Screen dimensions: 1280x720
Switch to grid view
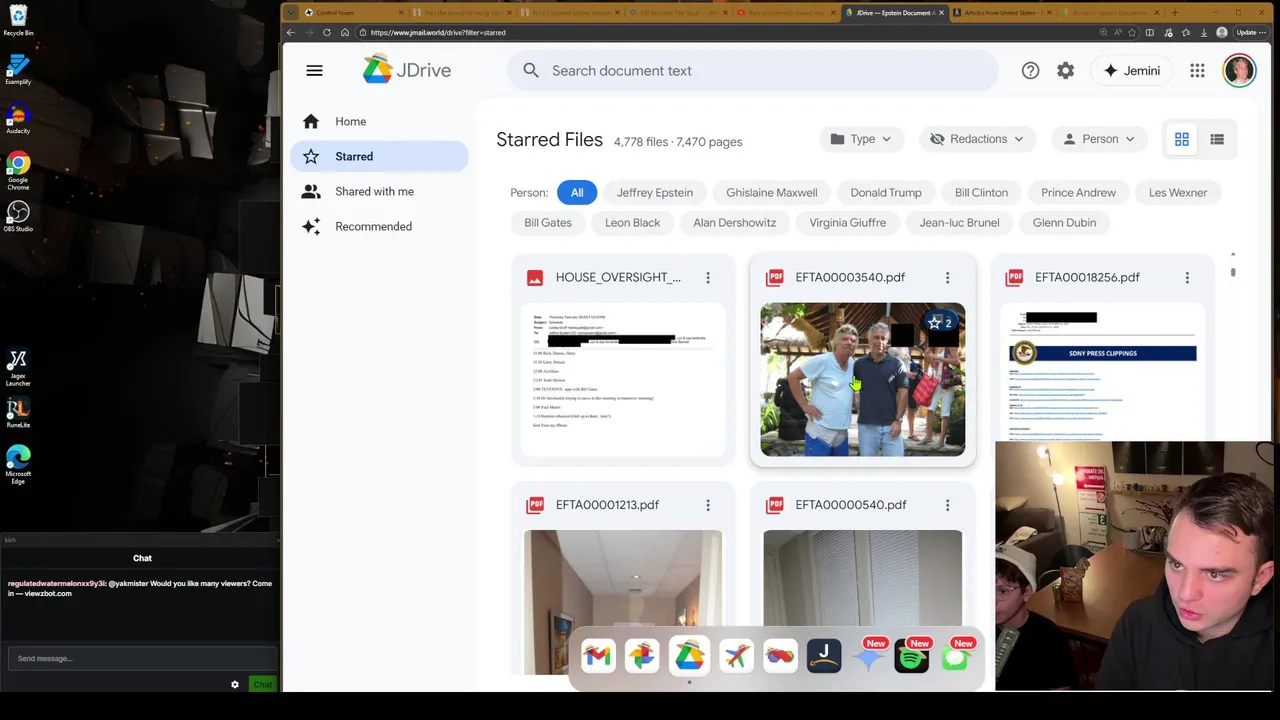pos(1182,139)
